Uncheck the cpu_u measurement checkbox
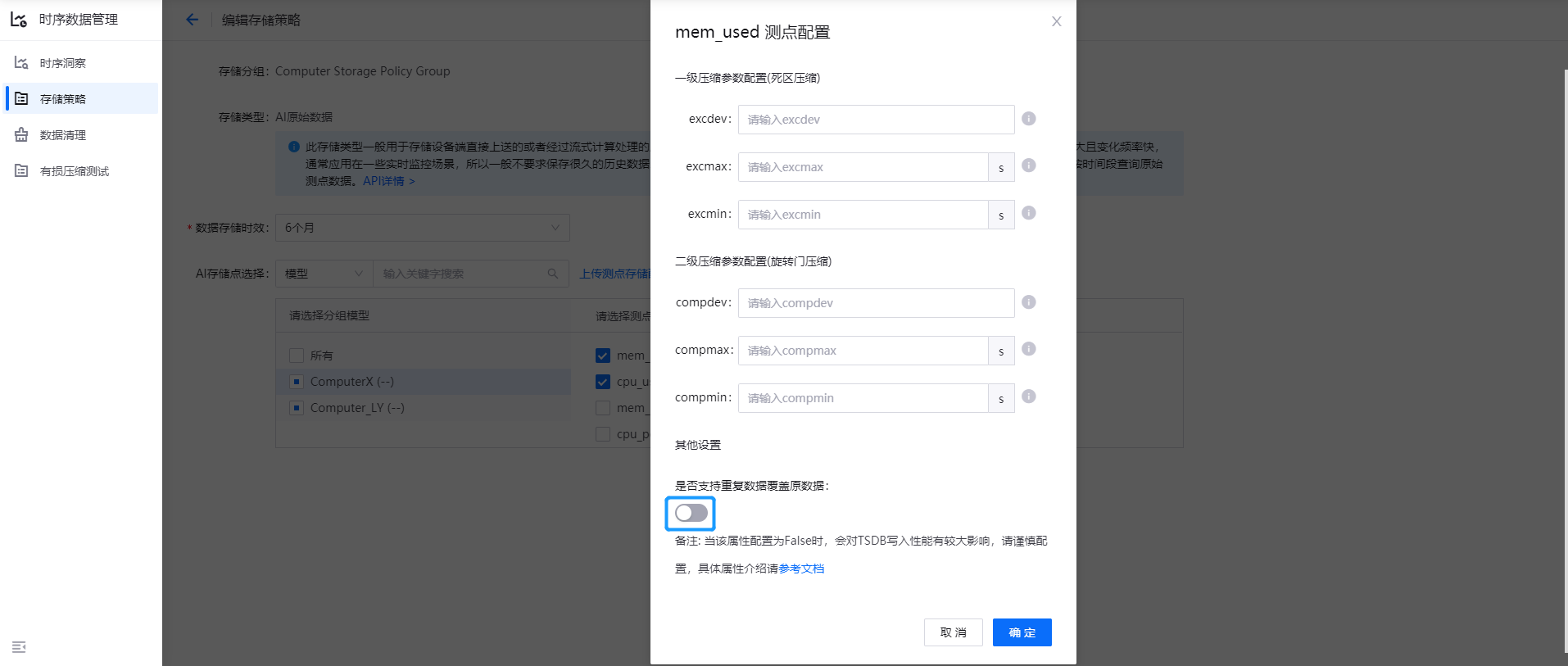Image resolution: width=1568 pixels, height=666 pixels. click(x=603, y=382)
